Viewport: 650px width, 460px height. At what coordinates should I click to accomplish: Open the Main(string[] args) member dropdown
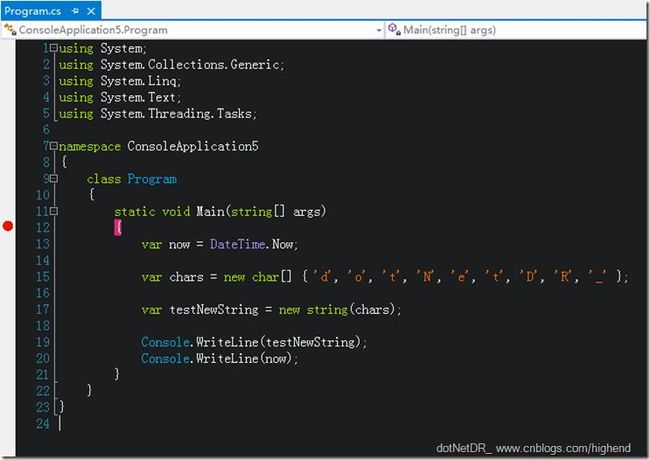517,30
